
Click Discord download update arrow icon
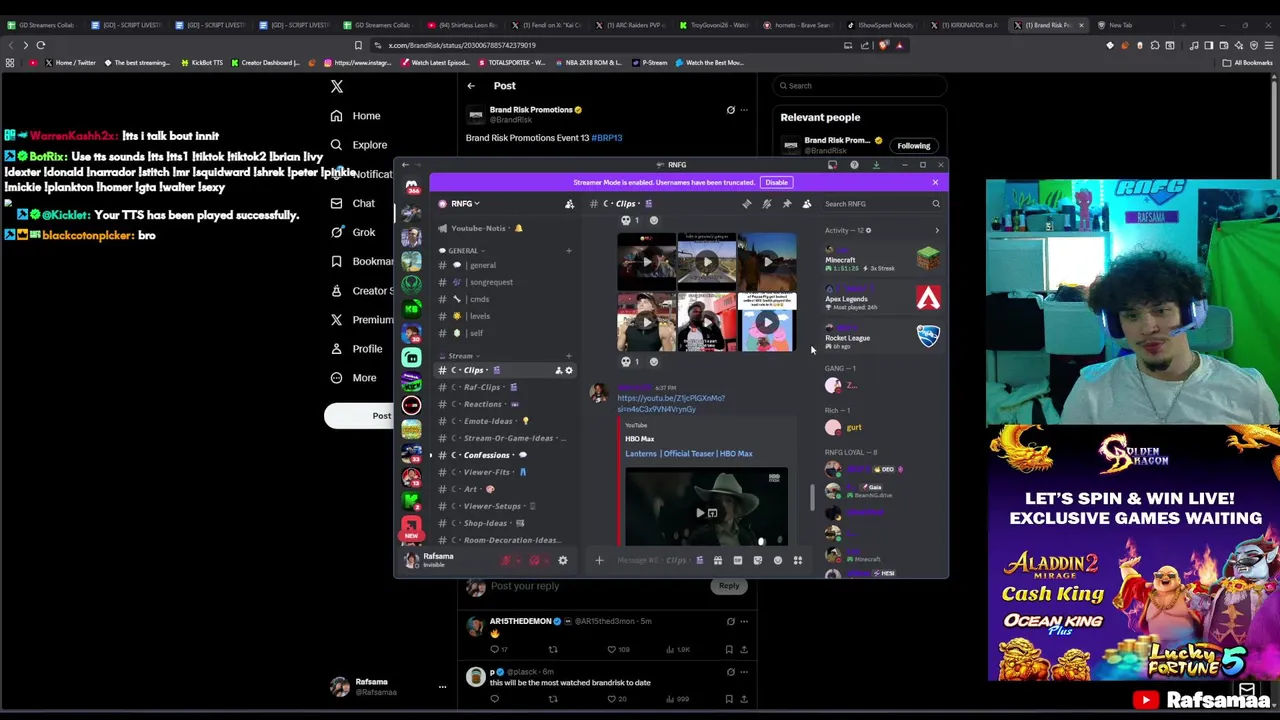pos(876,165)
